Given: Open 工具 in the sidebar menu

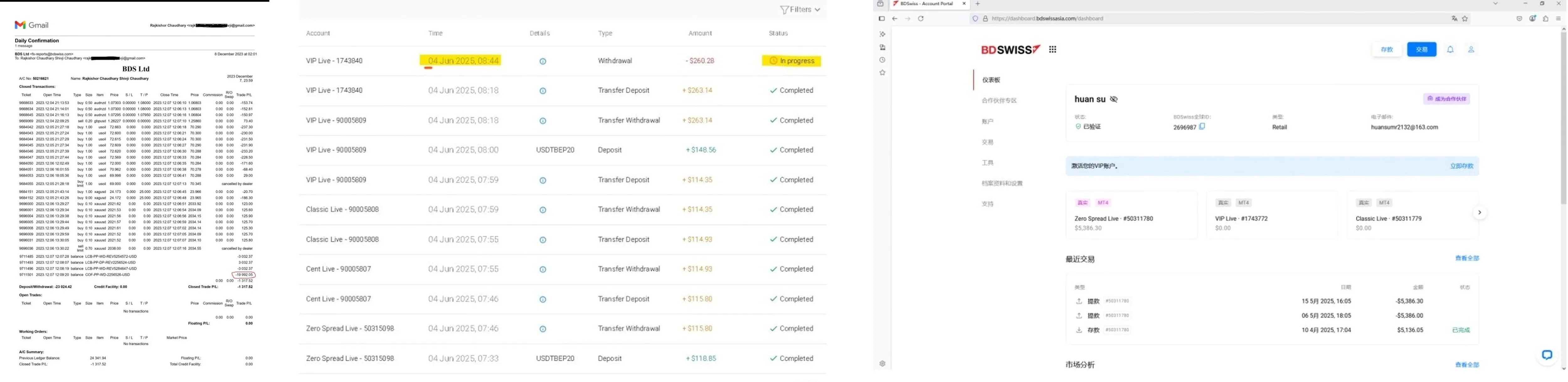Looking at the screenshot, I should tap(987, 162).
